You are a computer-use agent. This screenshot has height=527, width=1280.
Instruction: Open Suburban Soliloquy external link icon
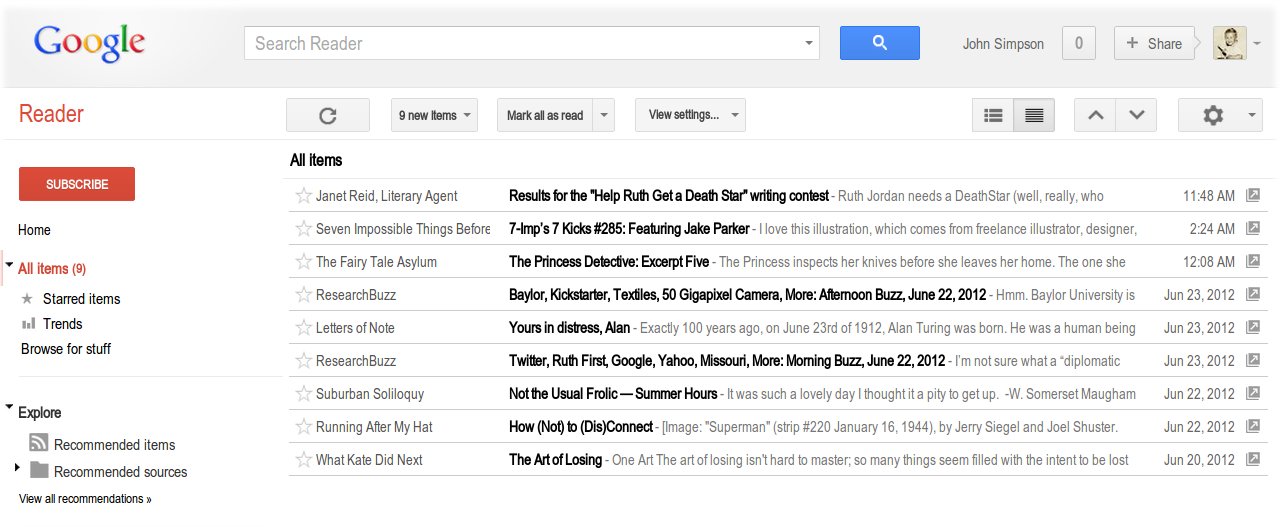pos(1253,393)
